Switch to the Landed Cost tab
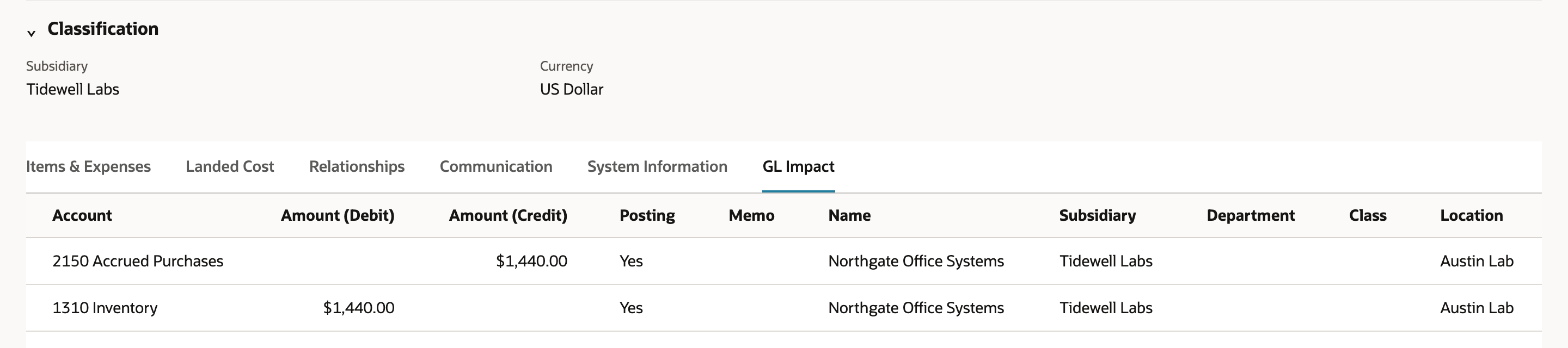This screenshot has width=1568, height=348. (229, 167)
